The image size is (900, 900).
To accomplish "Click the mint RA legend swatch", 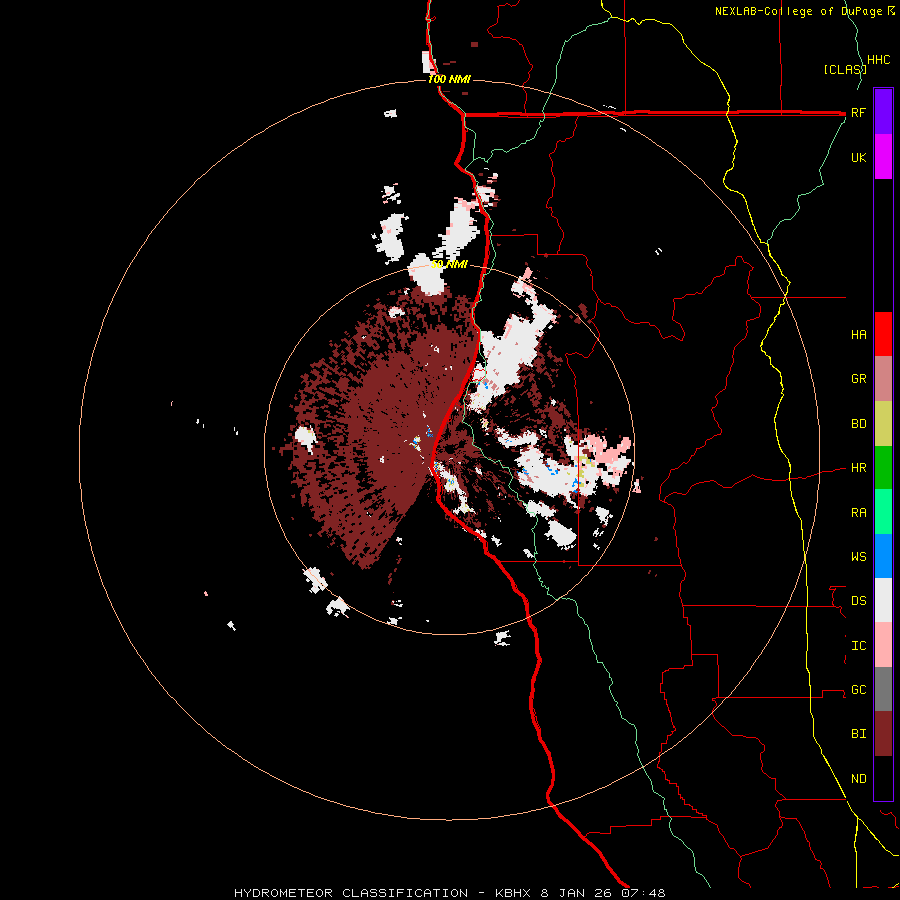I will coord(883,512).
